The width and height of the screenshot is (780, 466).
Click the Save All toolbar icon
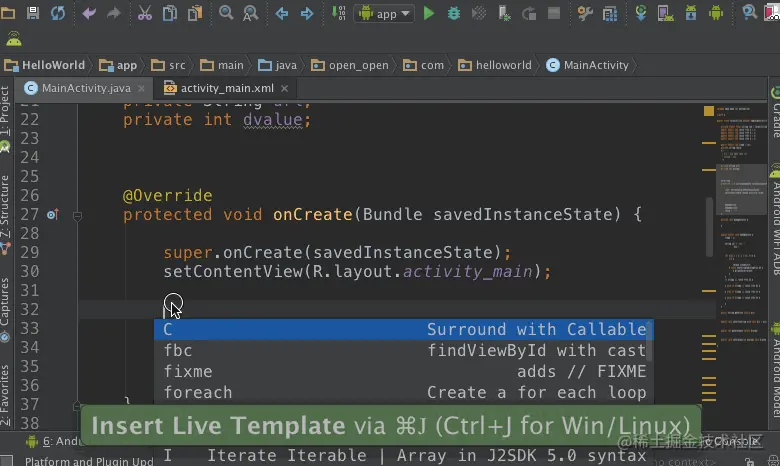point(33,13)
